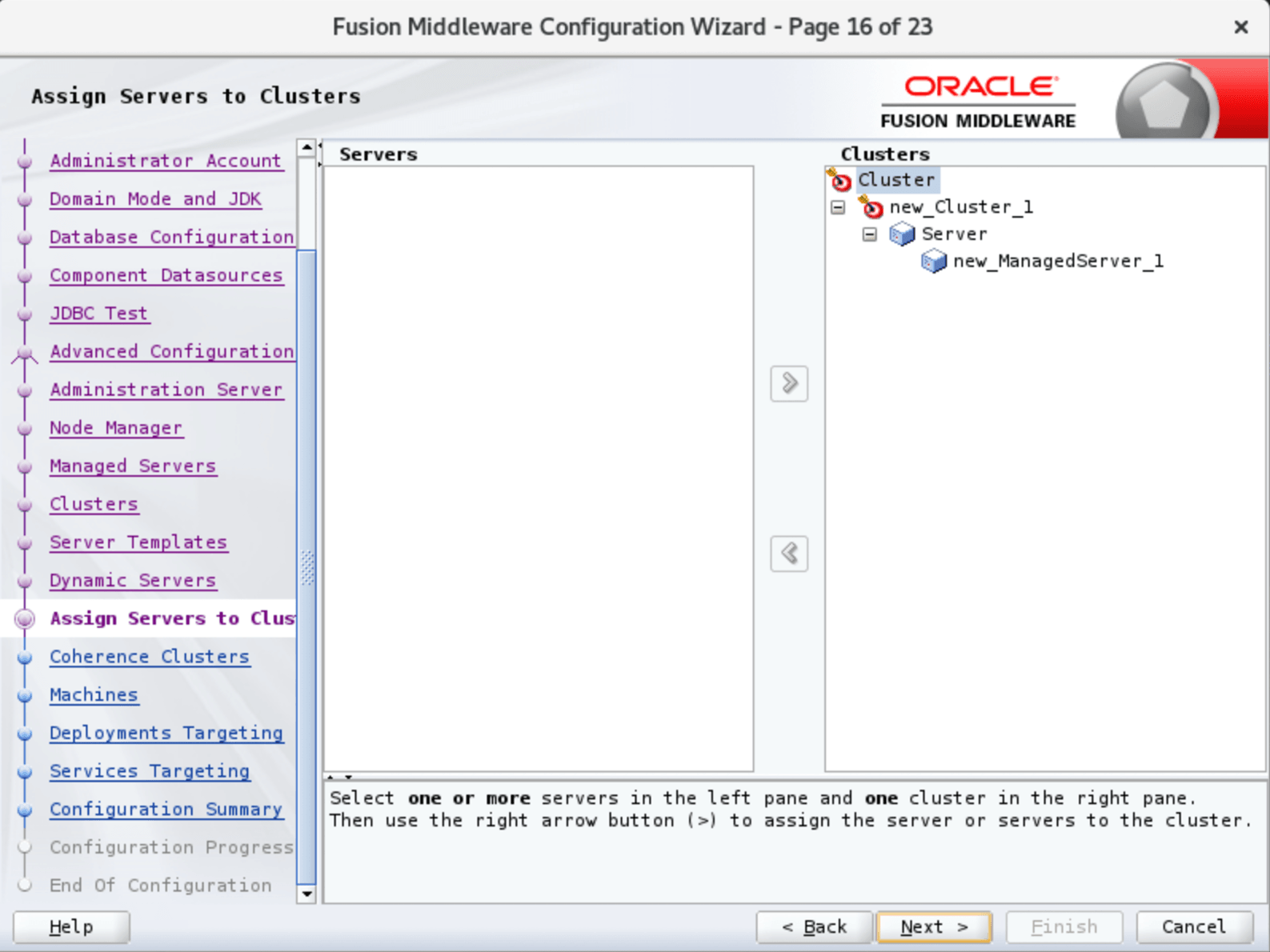Screen dimensions: 1270x952
Task: Click the Node Manager step bullet
Action: coord(25,429)
